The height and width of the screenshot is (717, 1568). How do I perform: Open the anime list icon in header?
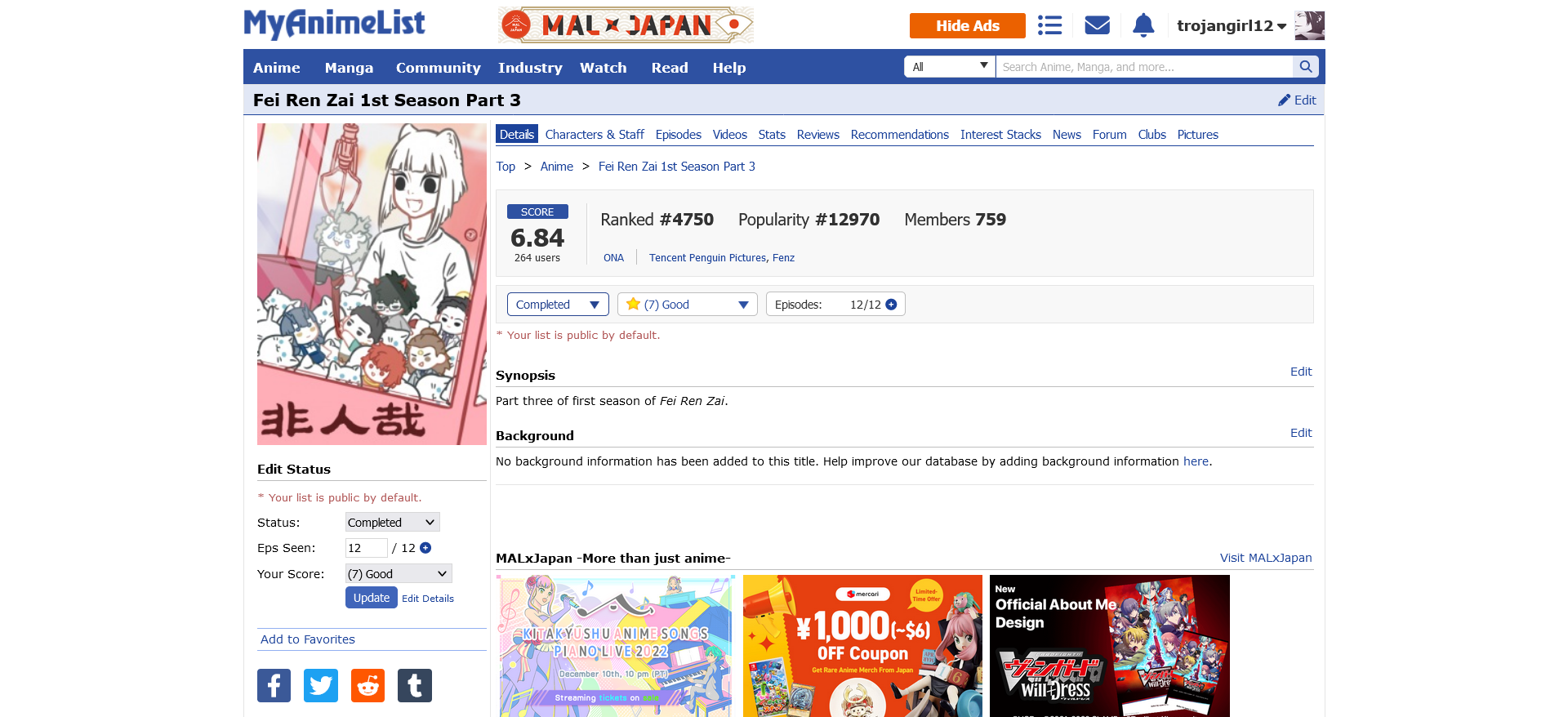pyautogui.click(x=1049, y=25)
